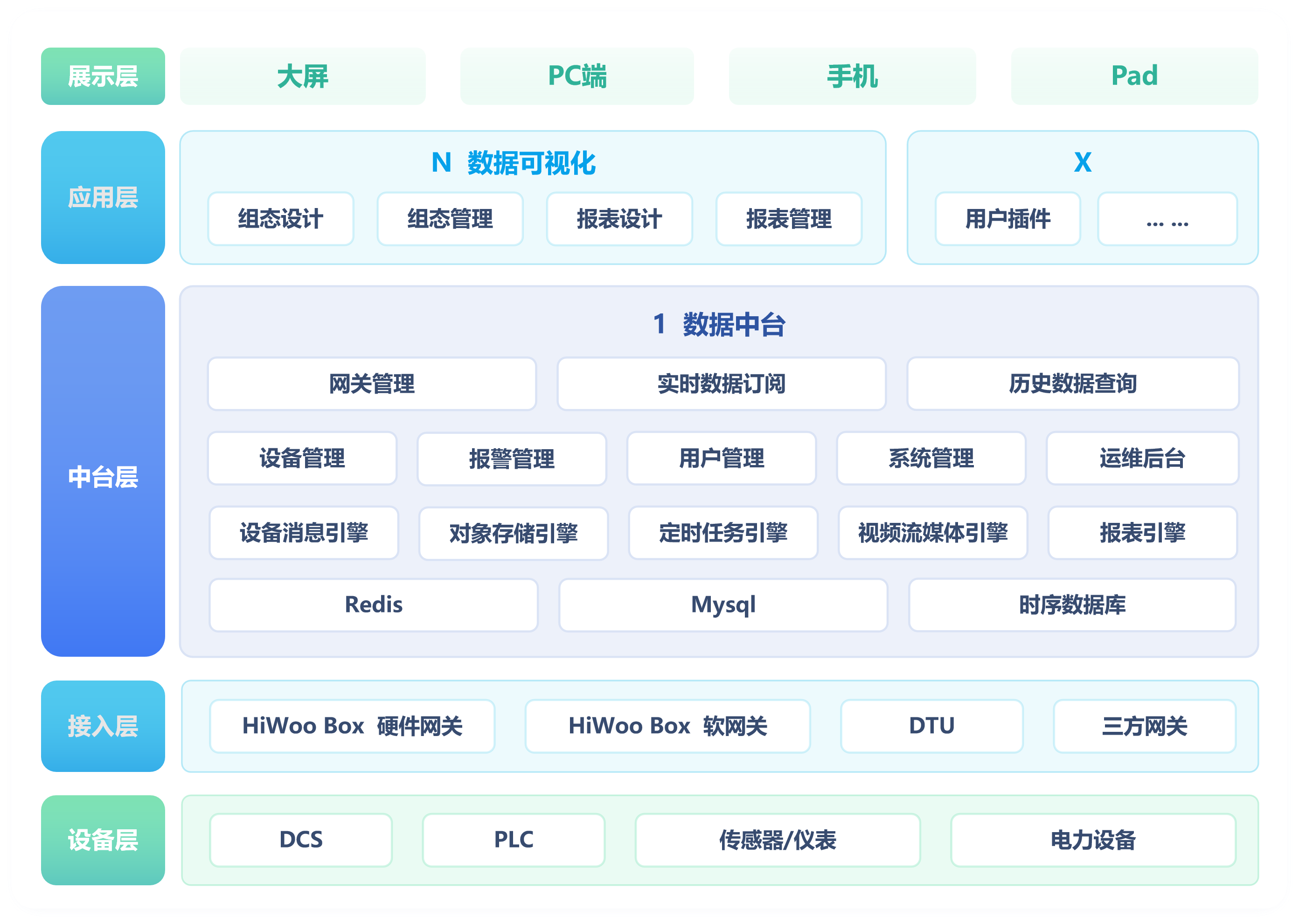Select the 三方网关 box

coord(1144,726)
